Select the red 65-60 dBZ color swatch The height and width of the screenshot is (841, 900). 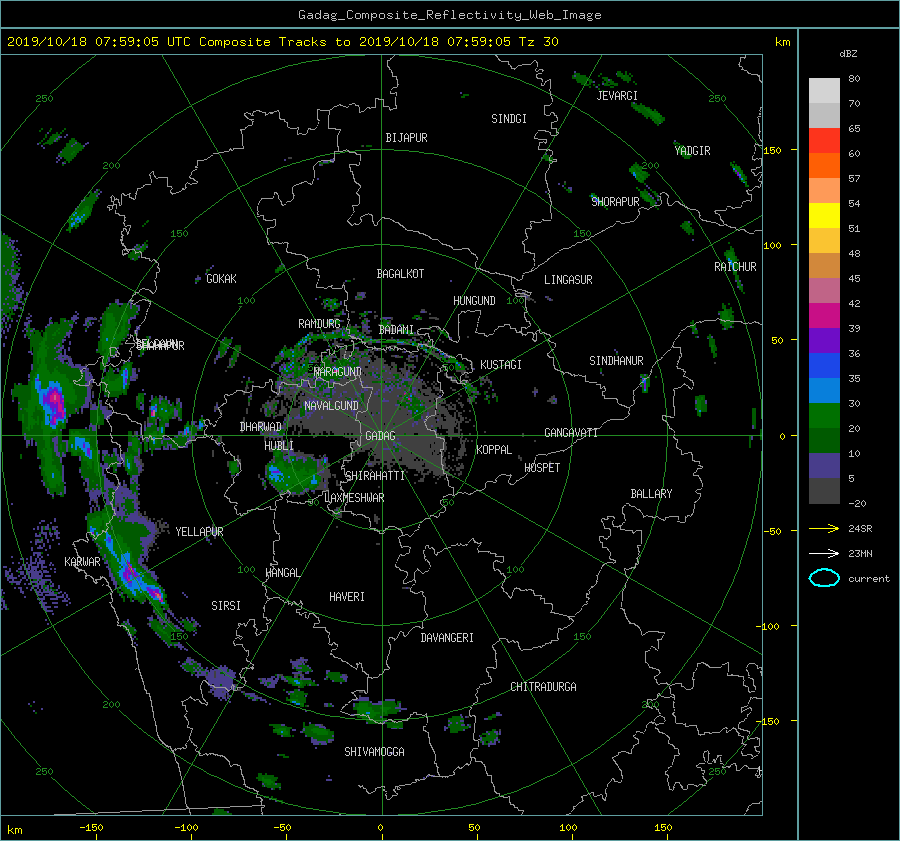tap(824, 141)
